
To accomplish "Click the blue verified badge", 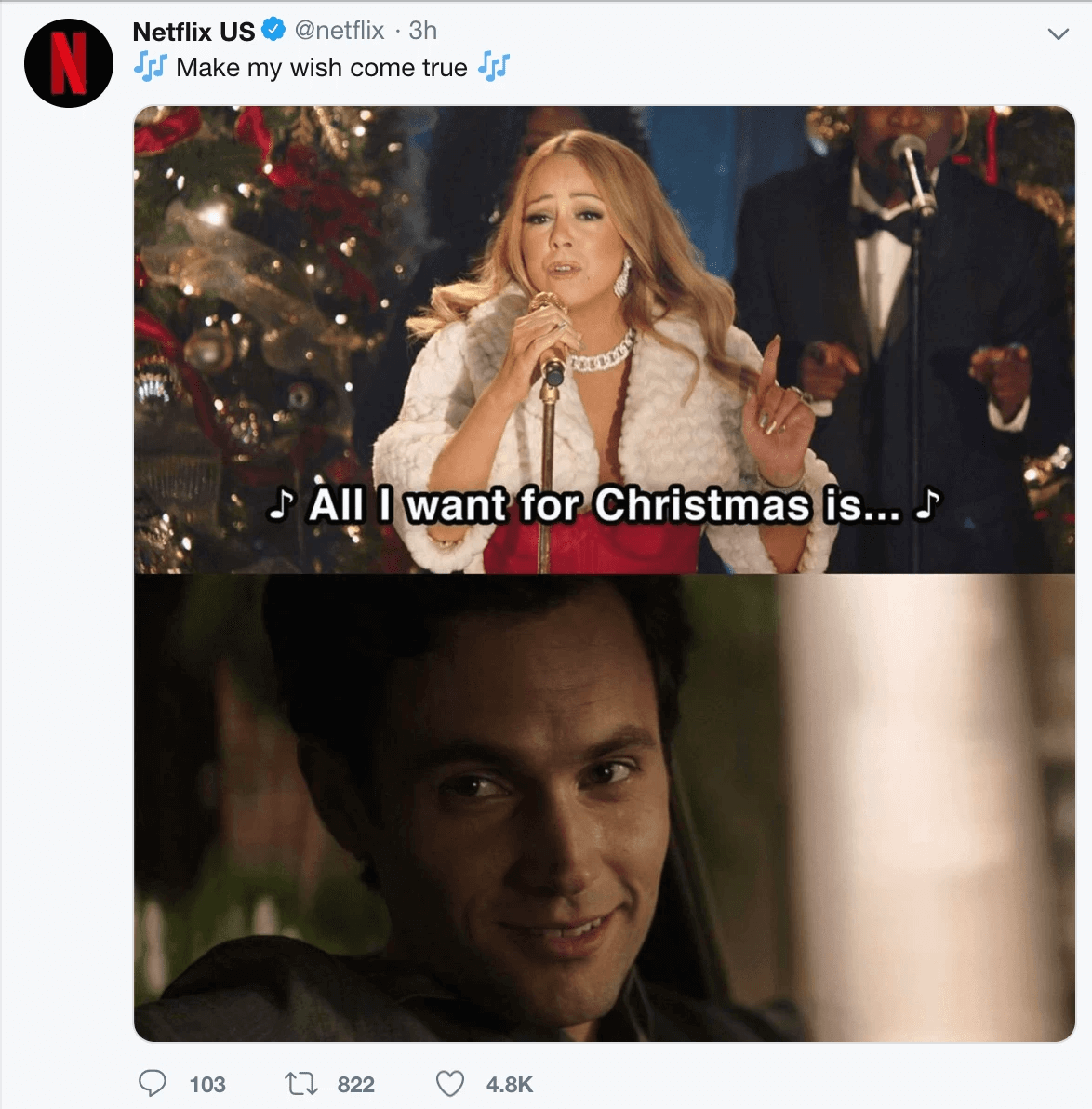I will [273, 31].
